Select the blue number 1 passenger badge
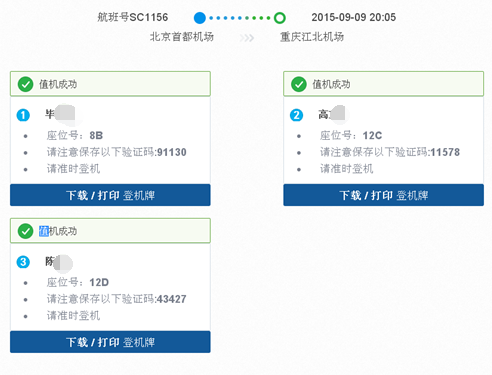This screenshot has width=492, height=375. coord(23,115)
